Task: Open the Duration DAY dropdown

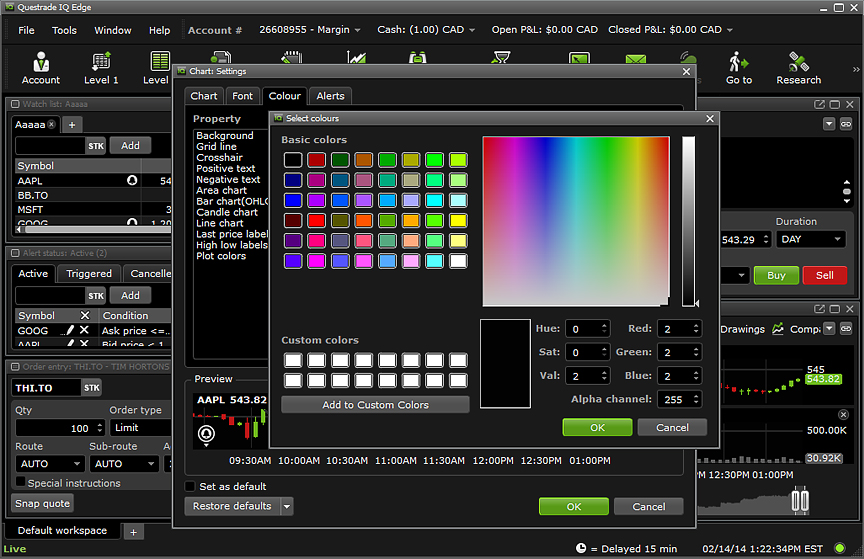Action: click(811, 239)
